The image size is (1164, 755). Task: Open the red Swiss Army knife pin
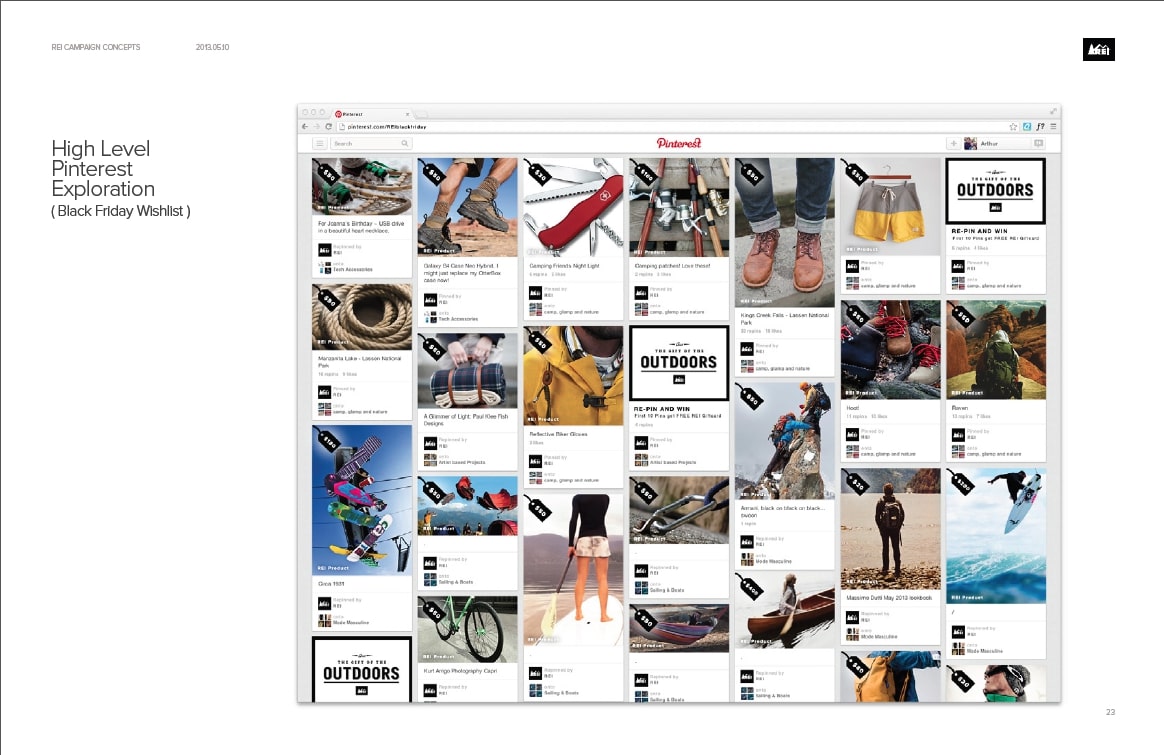[x=573, y=207]
